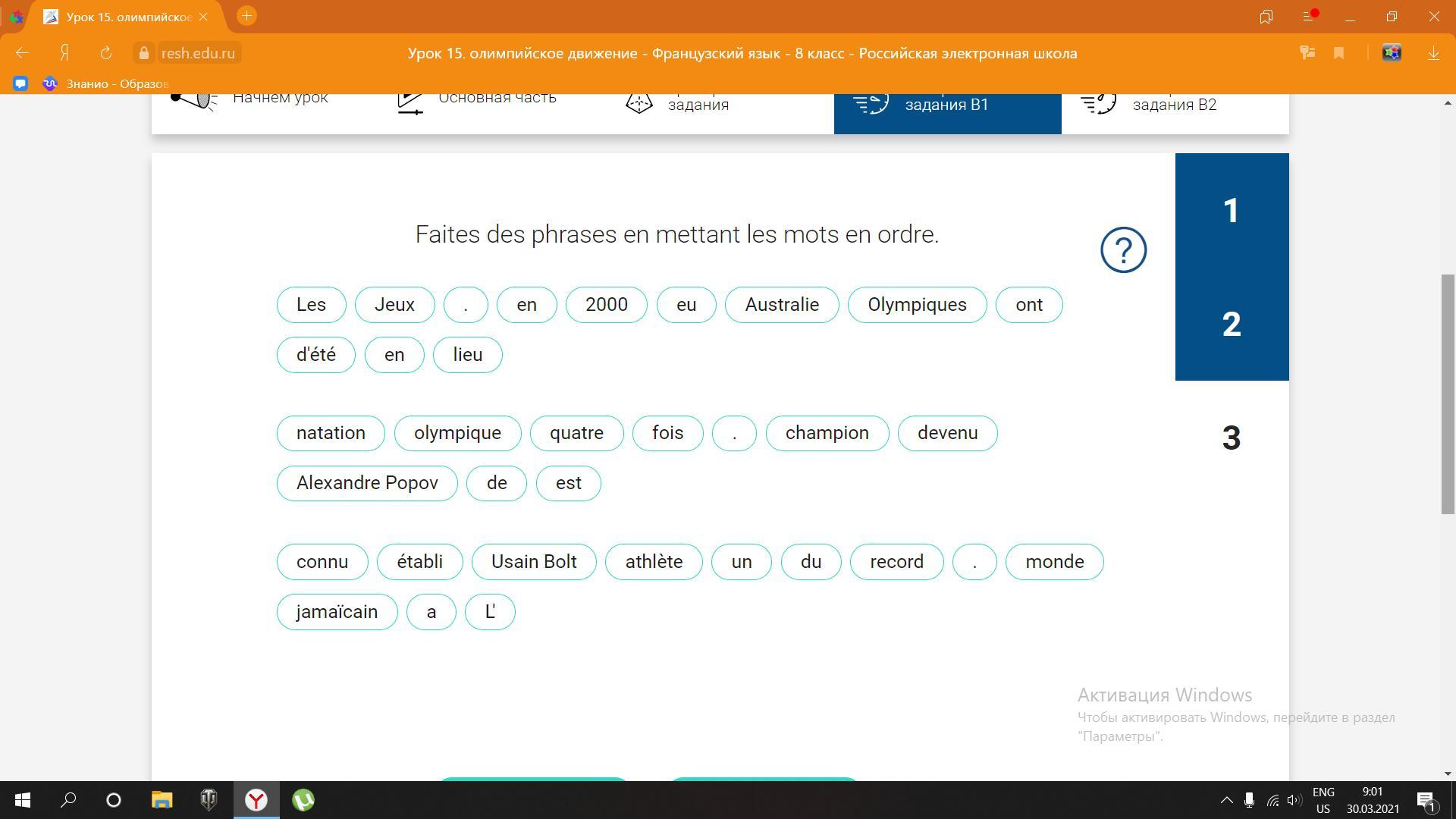
Task: Reload the page with refresh icon
Action: (106, 53)
